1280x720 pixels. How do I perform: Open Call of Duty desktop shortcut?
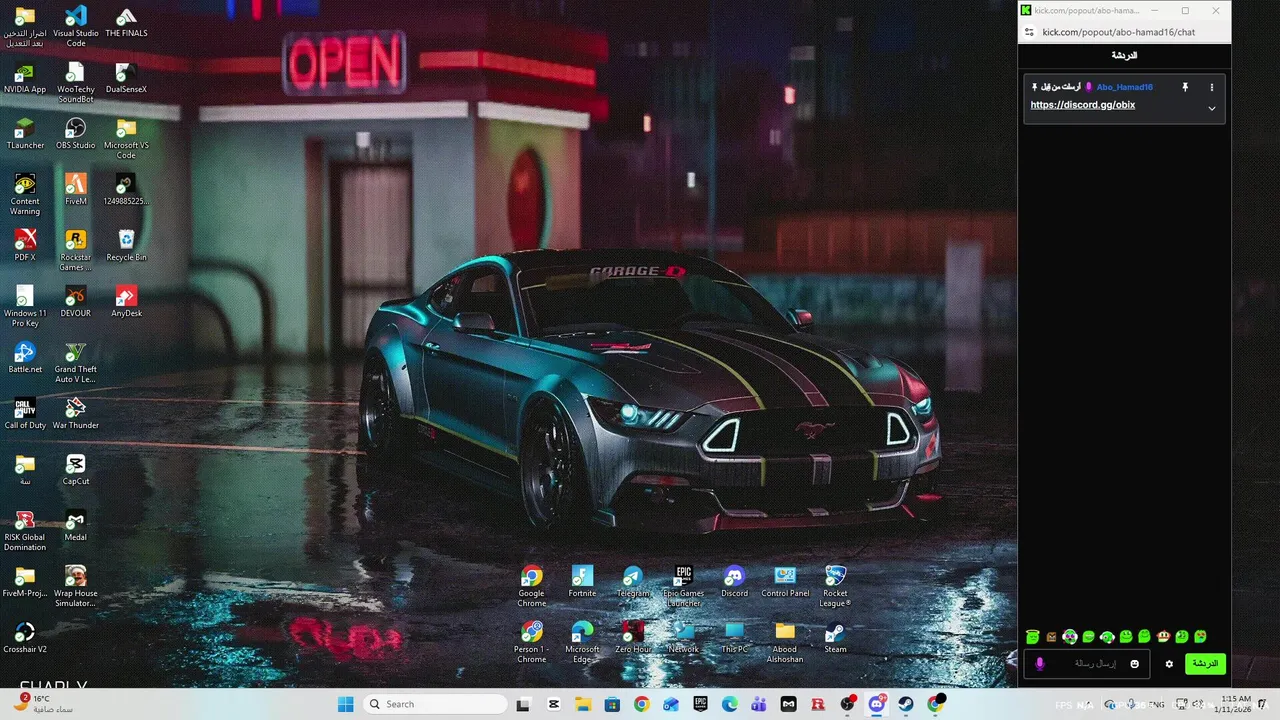click(x=25, y=414)
